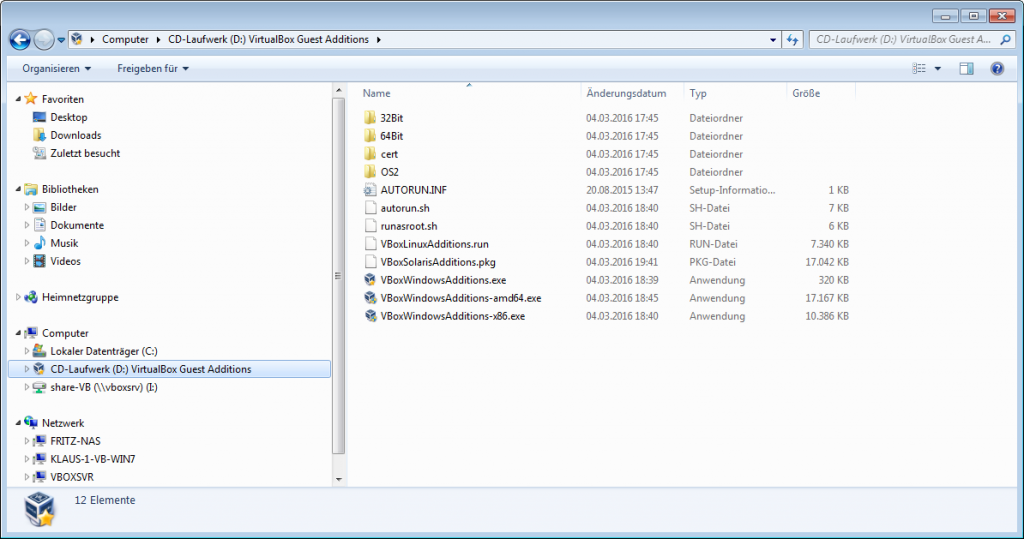Image resolution: width=1024 pixels, height=539 pixels.
Task: Select the VBOXSVR network computer
Action: 72,477
